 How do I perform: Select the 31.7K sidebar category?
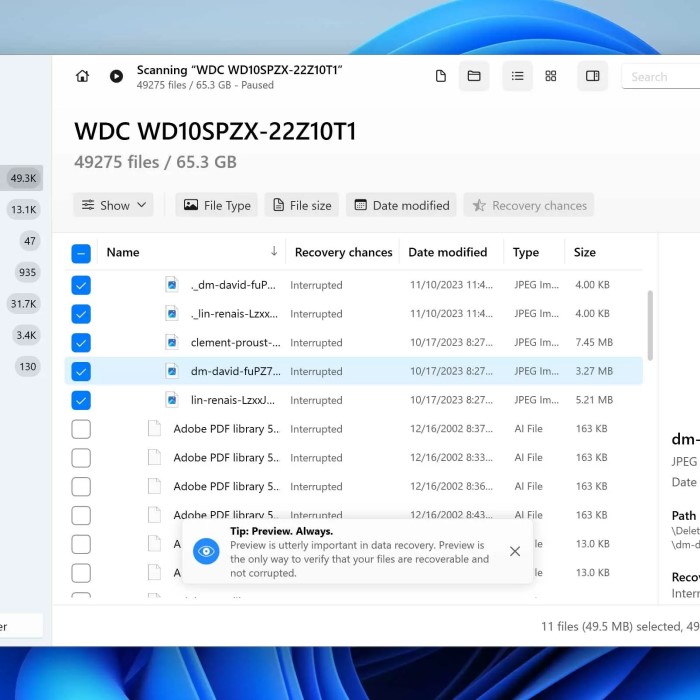(23, 304)
